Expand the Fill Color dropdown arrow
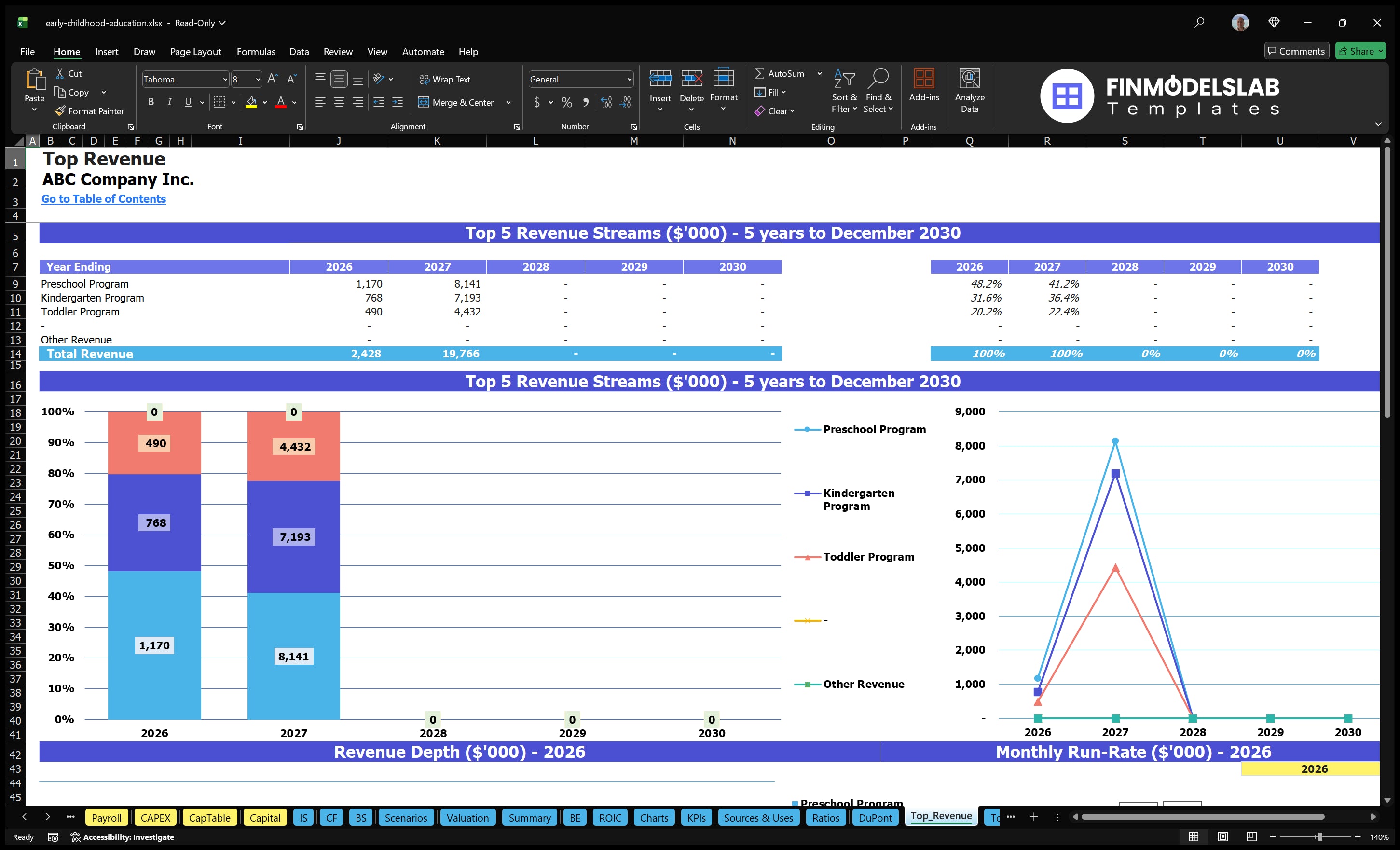1400x850 pixels. [x=265, y=103]
